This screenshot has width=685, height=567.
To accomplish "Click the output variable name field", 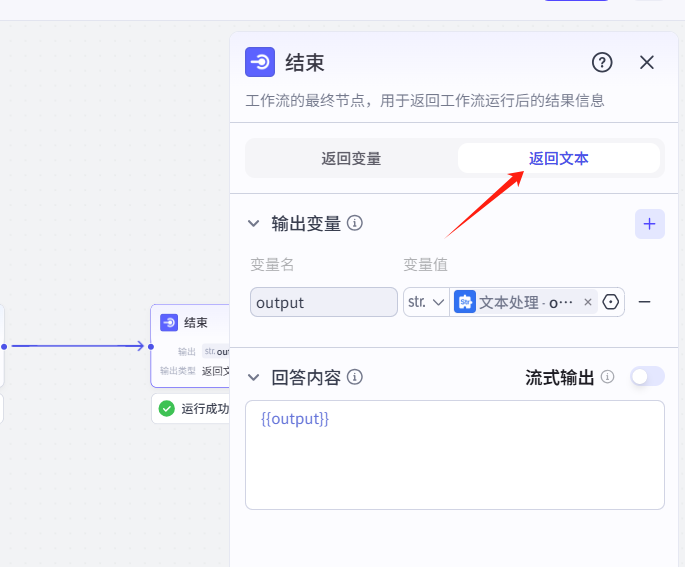I will (x=324, y=302).
